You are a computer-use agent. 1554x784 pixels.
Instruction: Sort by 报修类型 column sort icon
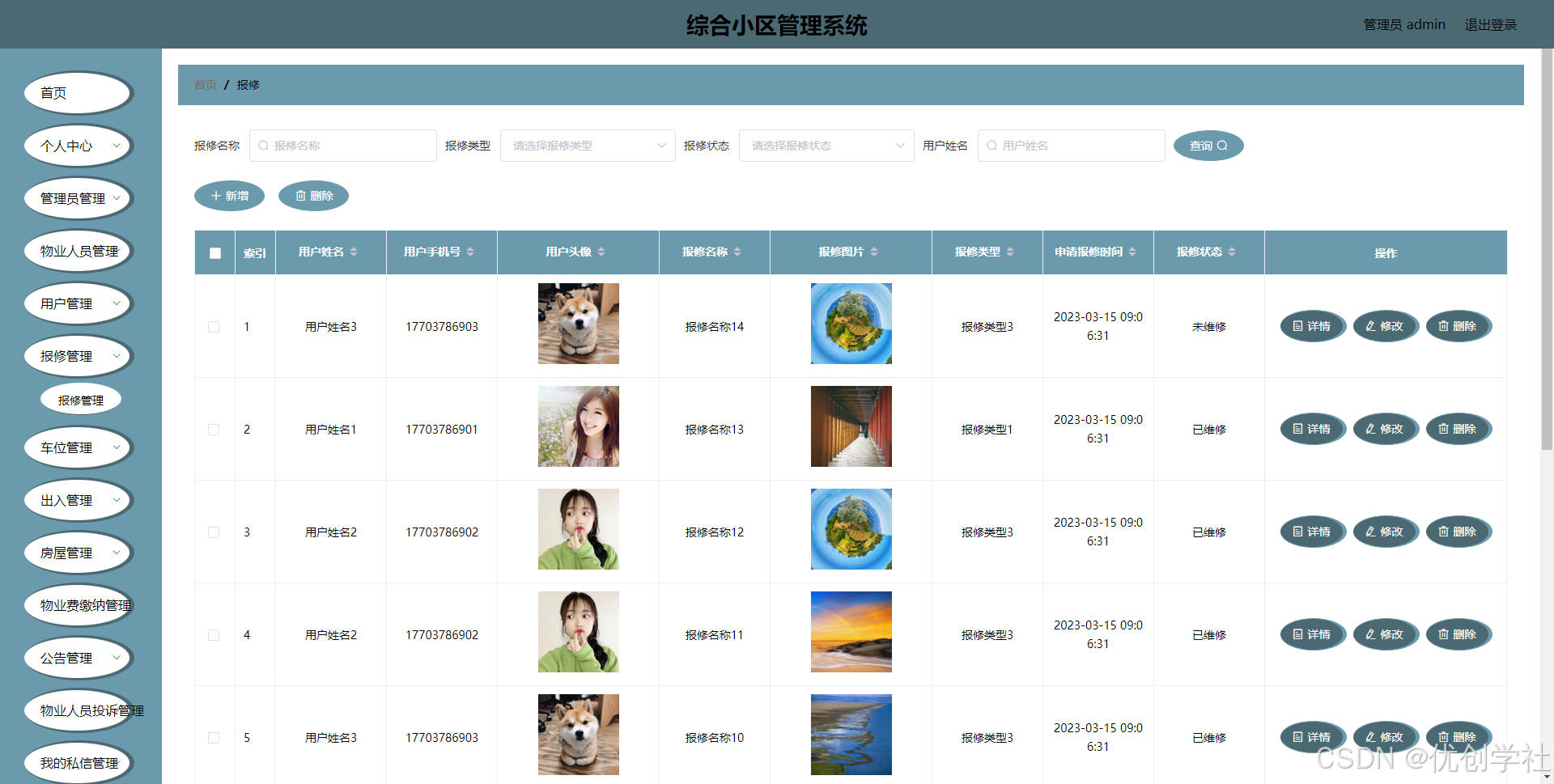click(x=1010, y=252)
